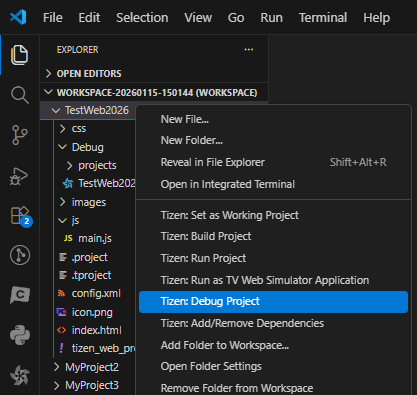Collapse the Debug folder

(x=63, y=147)
